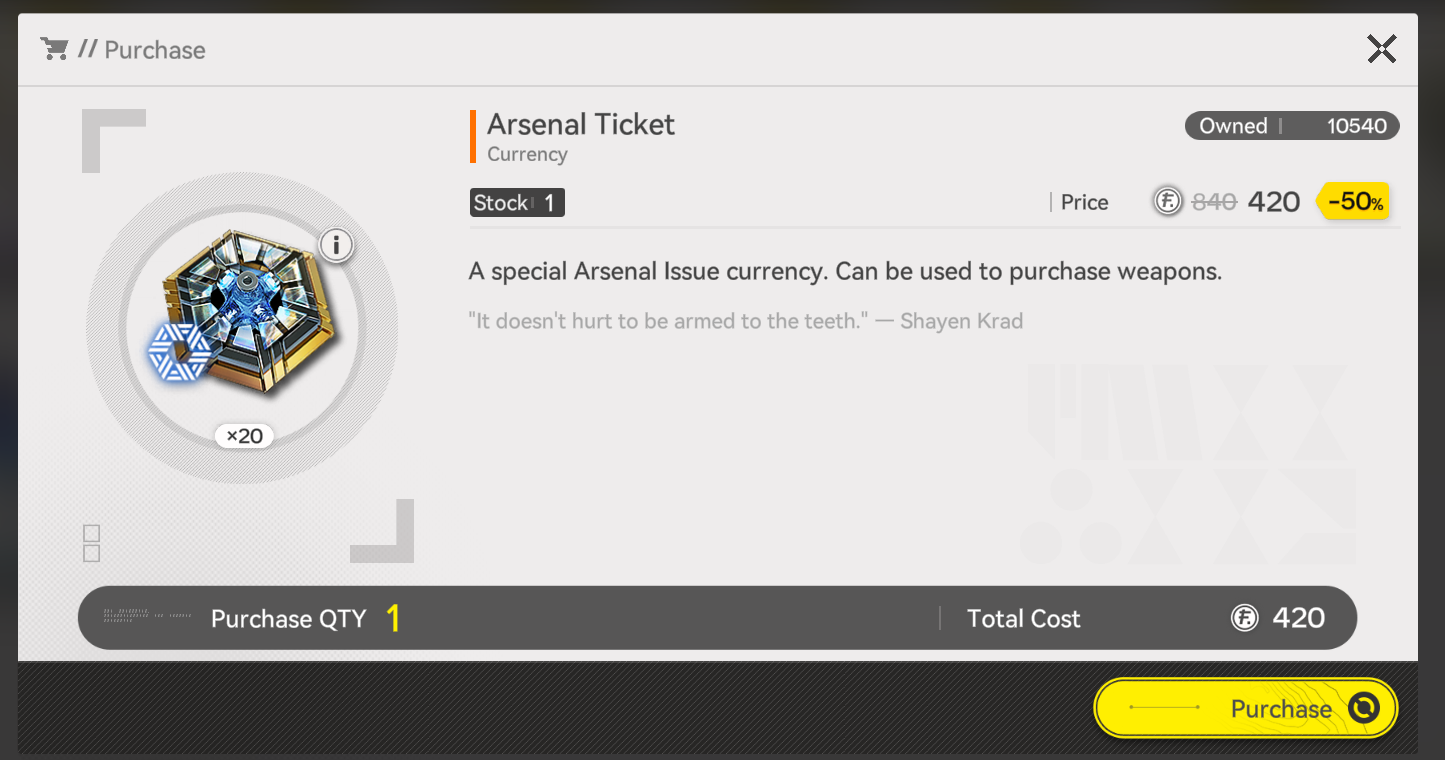
Task: Click the crossed-out 840 original price
Action: click(x=1214, y=202)
